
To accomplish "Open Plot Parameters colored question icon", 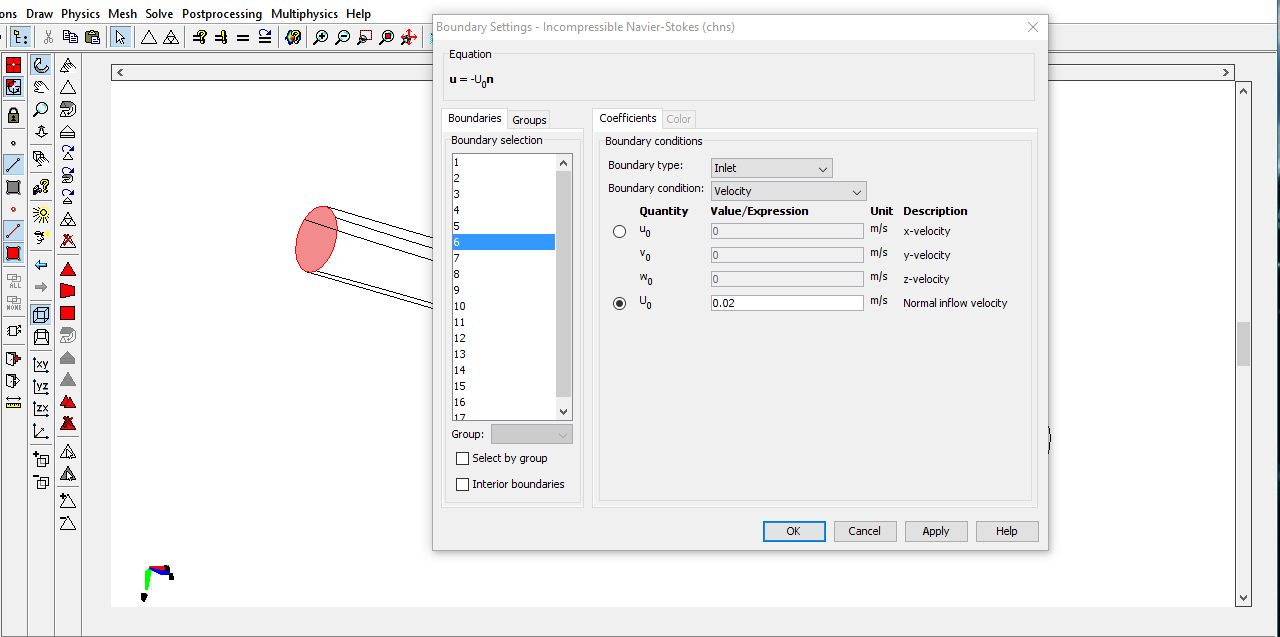I will click(293, 37).
